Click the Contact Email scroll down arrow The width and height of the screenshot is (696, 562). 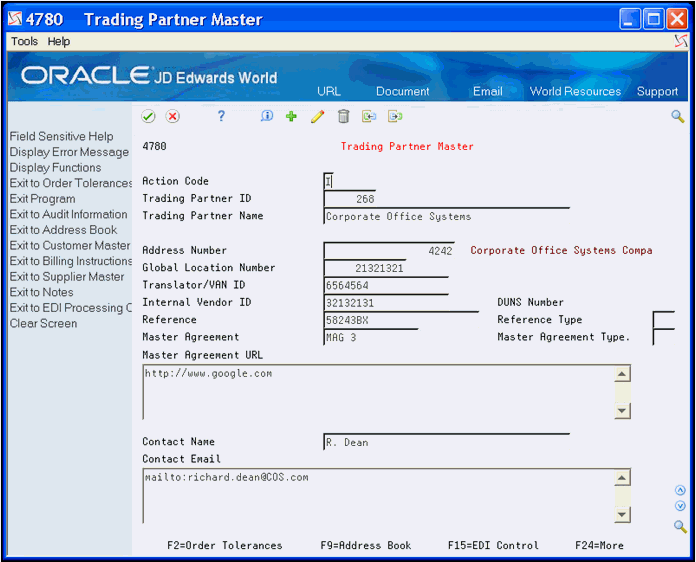point(622,515)
